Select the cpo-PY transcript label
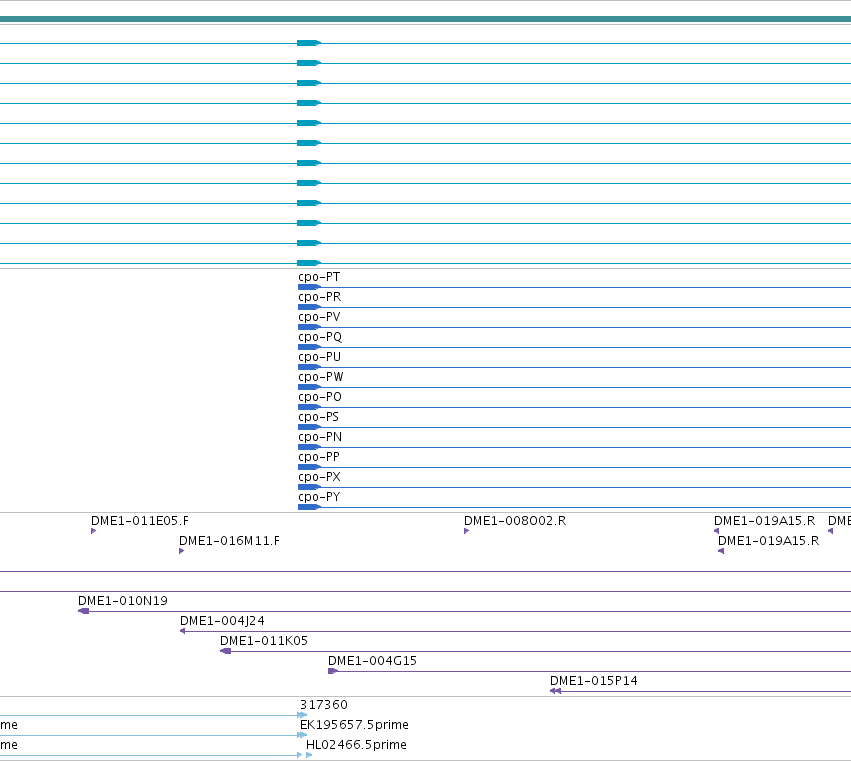This screenshot has height=761, width=851. point(319,497)
